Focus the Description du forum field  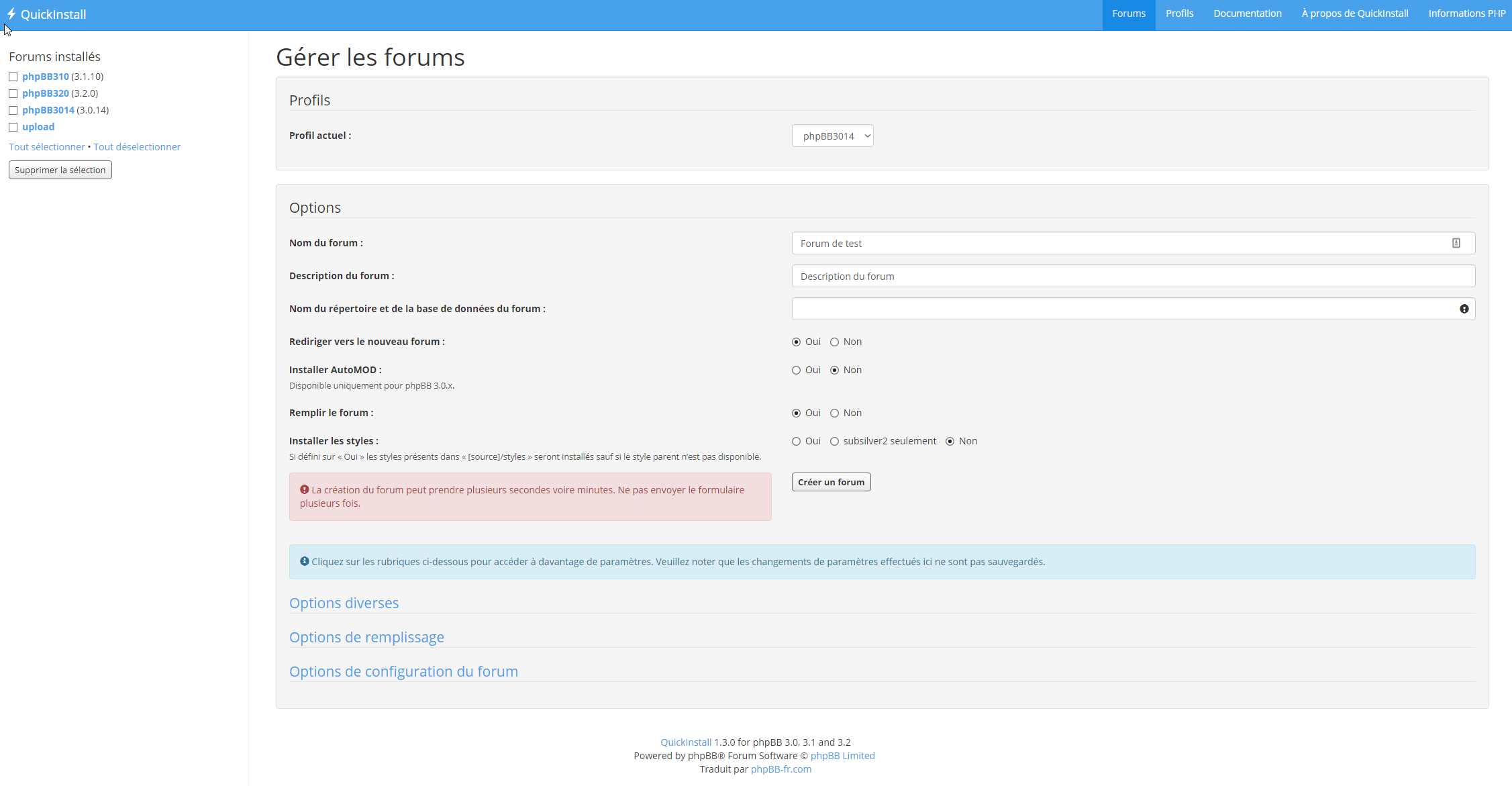[x=1133, y=276]
